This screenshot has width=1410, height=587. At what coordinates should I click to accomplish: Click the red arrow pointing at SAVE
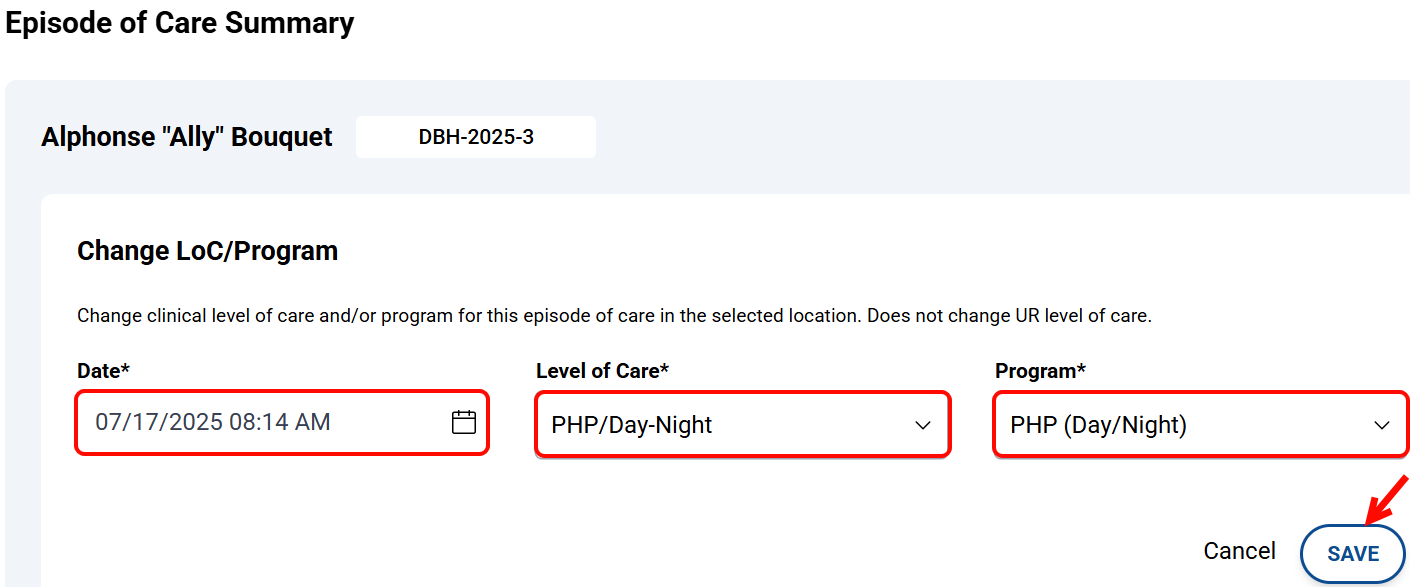(x=1388, y=499)
